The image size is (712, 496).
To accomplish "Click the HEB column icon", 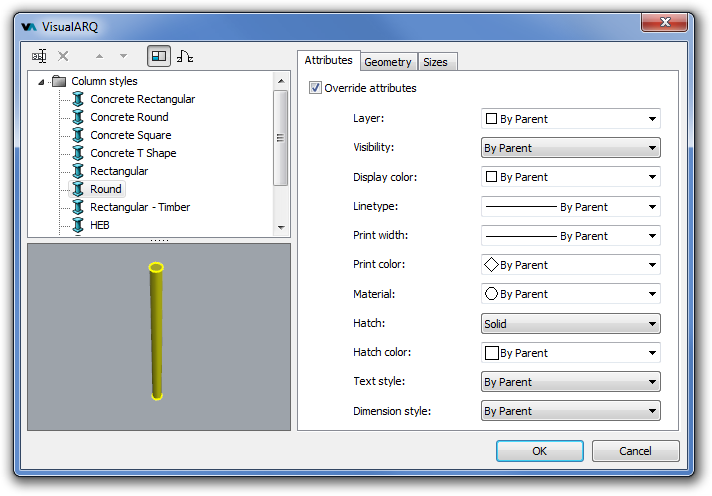I will pos(78,225).
